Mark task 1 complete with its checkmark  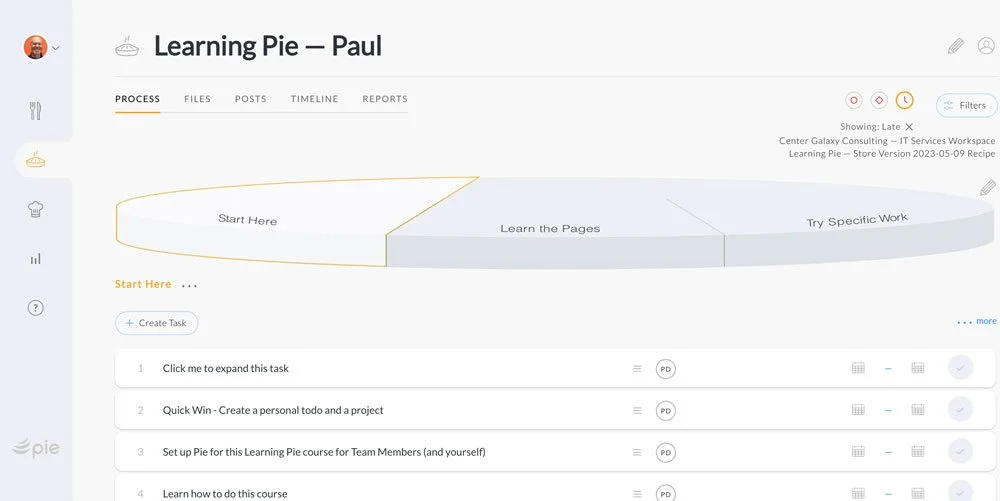(960, 368)
